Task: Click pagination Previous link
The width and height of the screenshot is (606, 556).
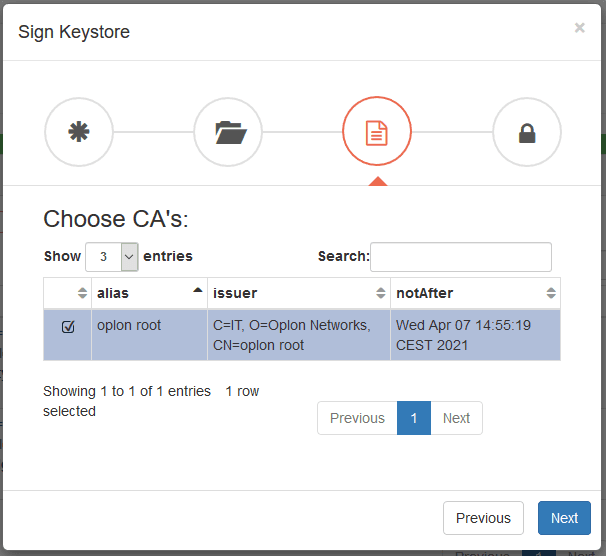Action: (x=357, y=418)
